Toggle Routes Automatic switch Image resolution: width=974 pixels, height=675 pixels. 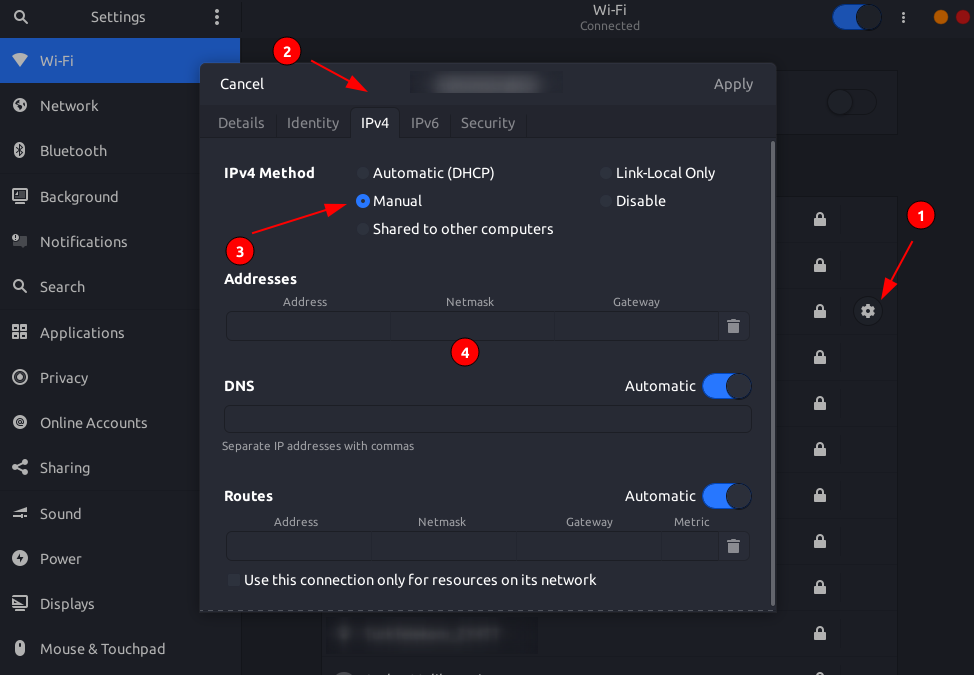727,496
